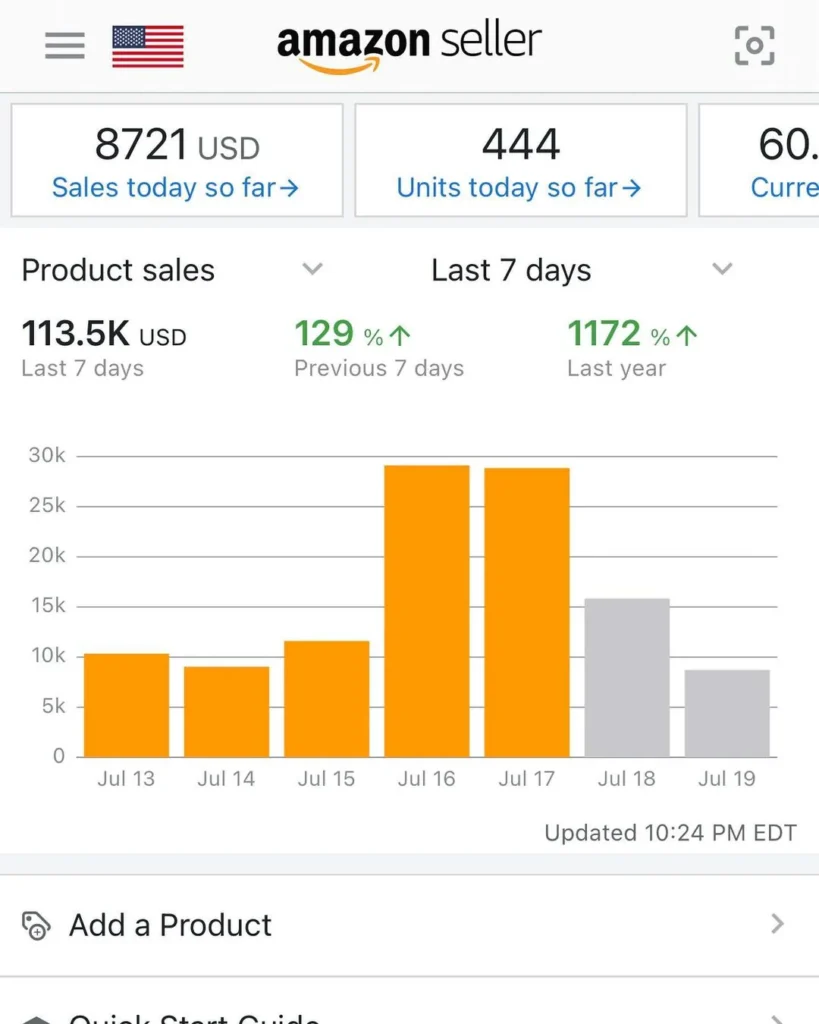Open Sales today so far link
This screenshot has height=1024, width=819.
tap(175, 188)
